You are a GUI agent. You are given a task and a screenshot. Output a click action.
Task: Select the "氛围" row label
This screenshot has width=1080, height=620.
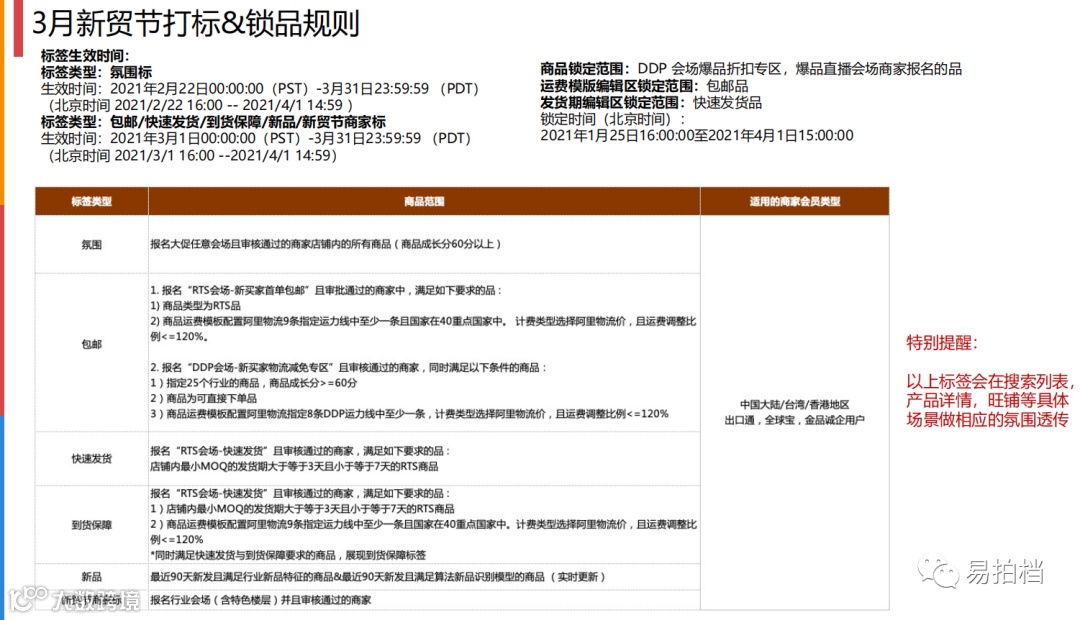pos(92,245)
